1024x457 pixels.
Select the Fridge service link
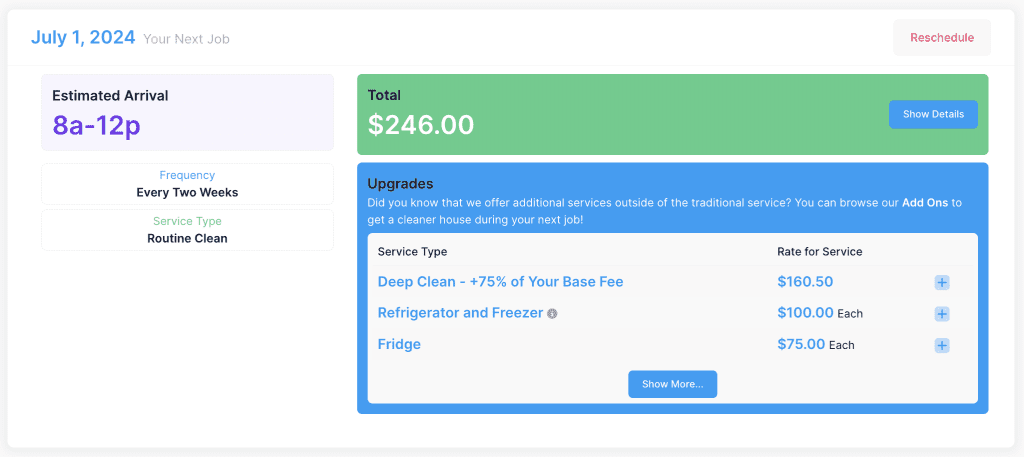(x=399, y=344)
